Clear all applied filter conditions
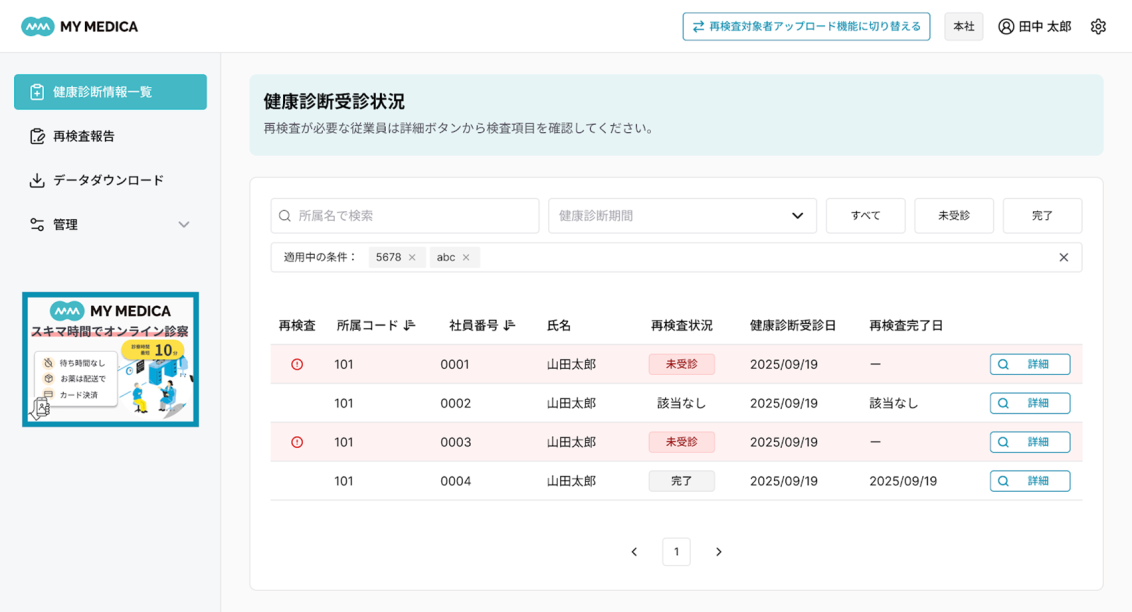1132x612 pixels. click(x=1063, y=258)
